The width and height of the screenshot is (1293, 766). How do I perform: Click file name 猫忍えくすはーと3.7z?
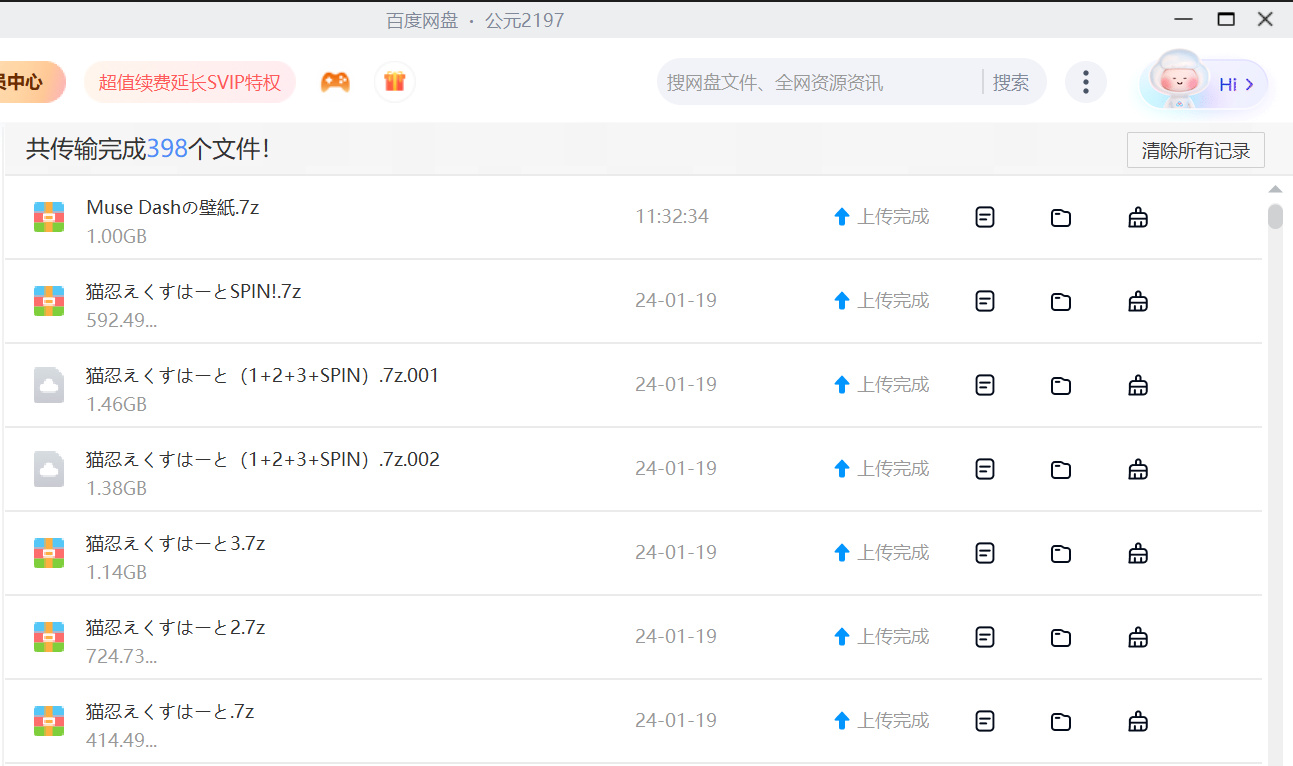point(176,543)
